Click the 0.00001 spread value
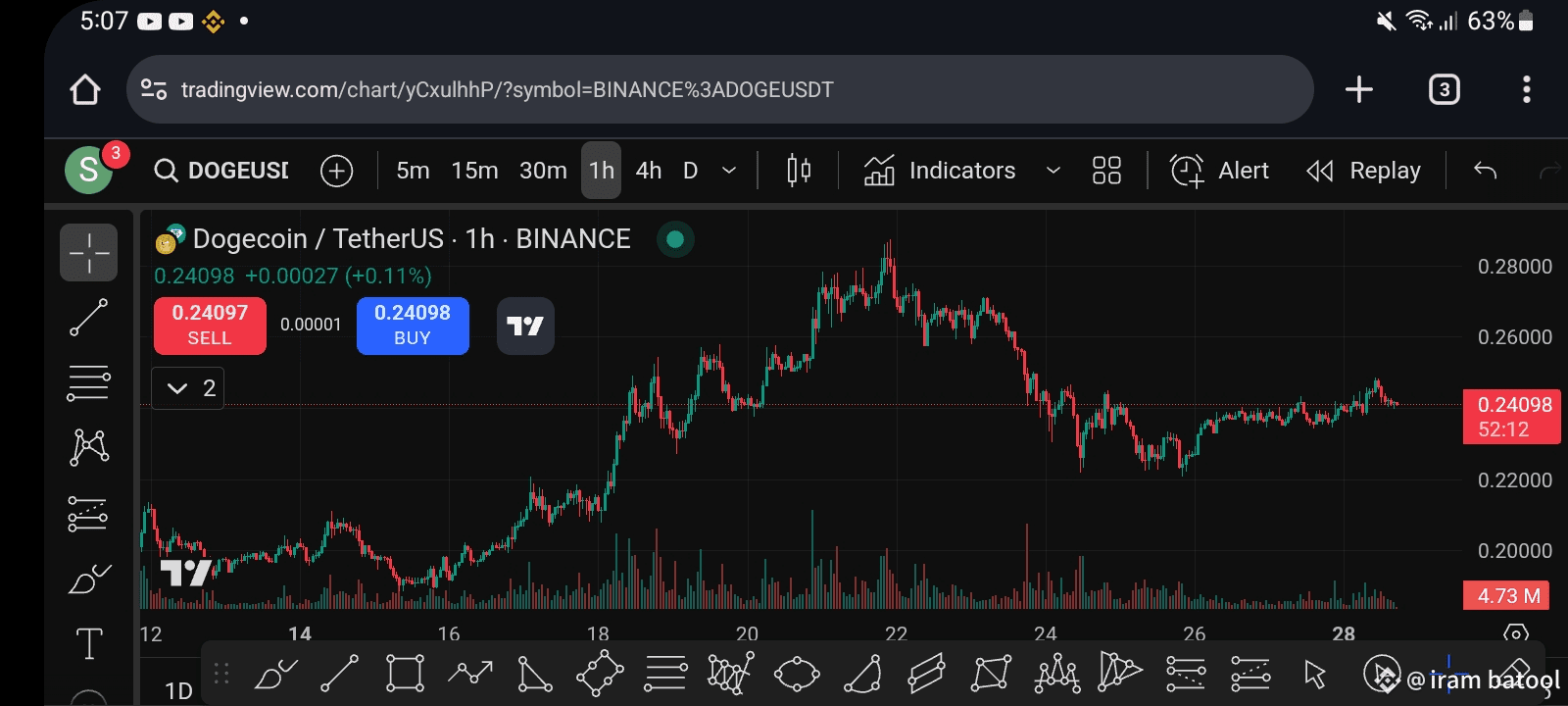The image size is (1568, 706). click(311, 325)
